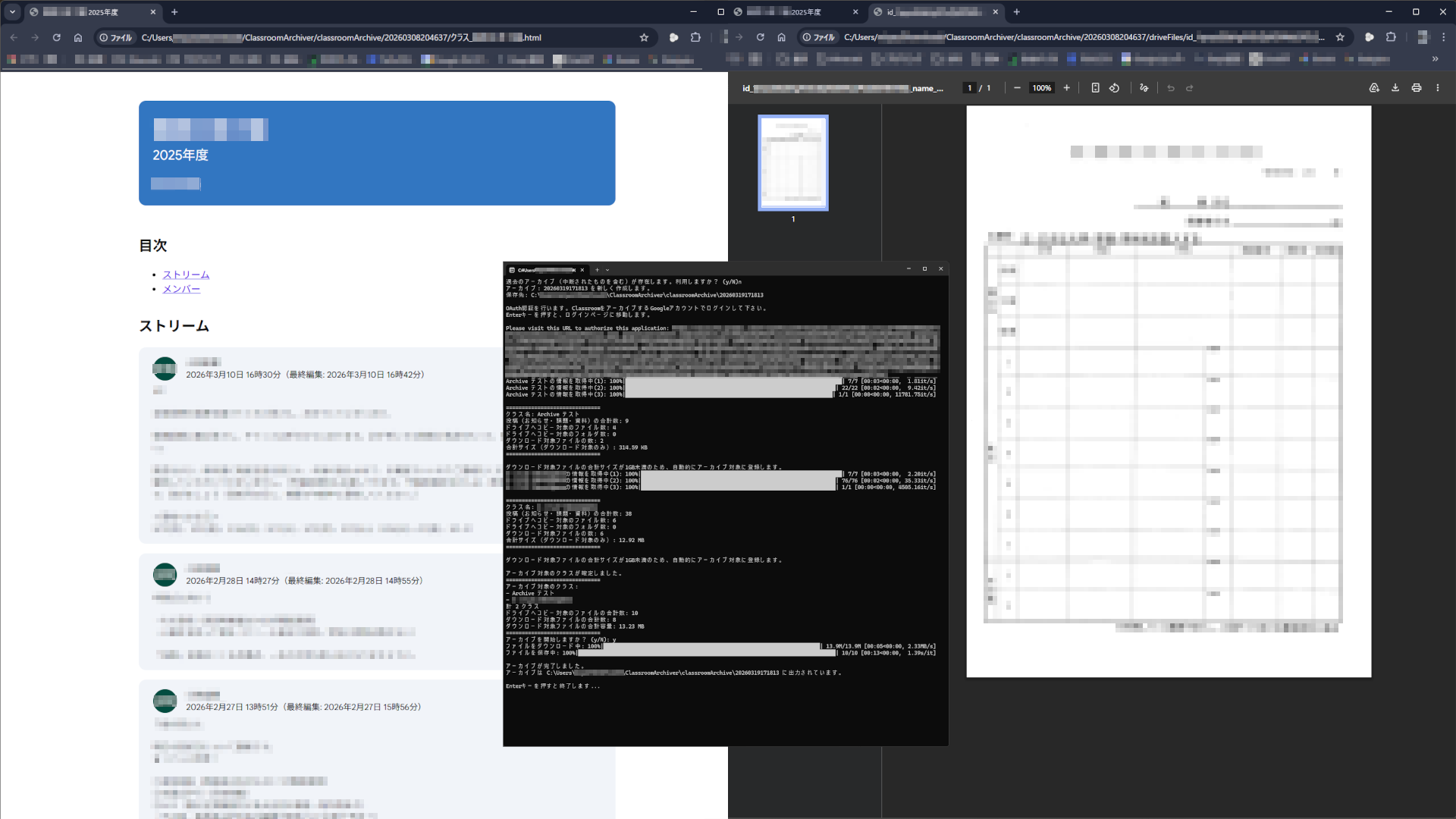Open extensions puzzle icon in left browser
Image resolution: width=1456 pixels, height=819 pixels.
[695, 37]
